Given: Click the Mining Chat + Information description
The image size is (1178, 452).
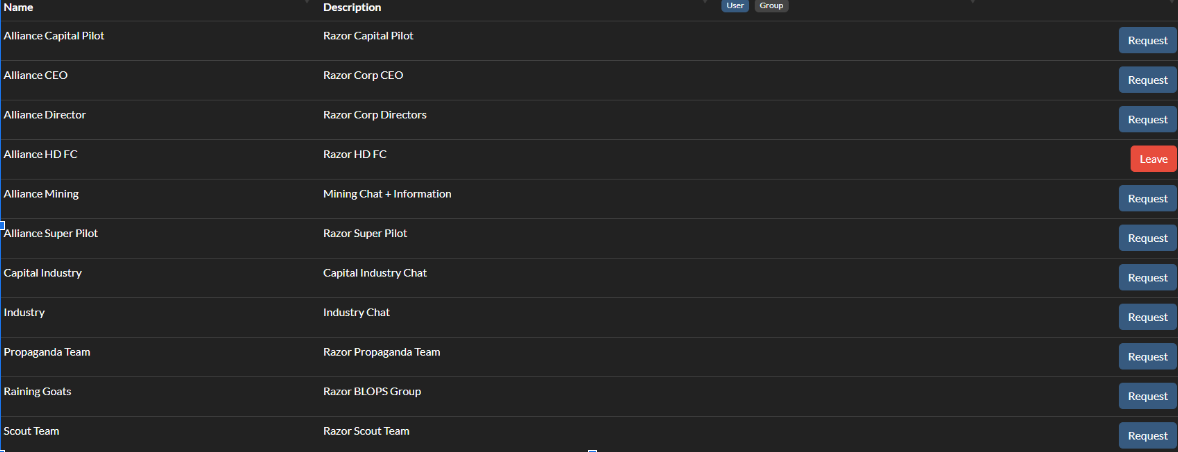Looking at the screenshot, I should pos(386,194).
